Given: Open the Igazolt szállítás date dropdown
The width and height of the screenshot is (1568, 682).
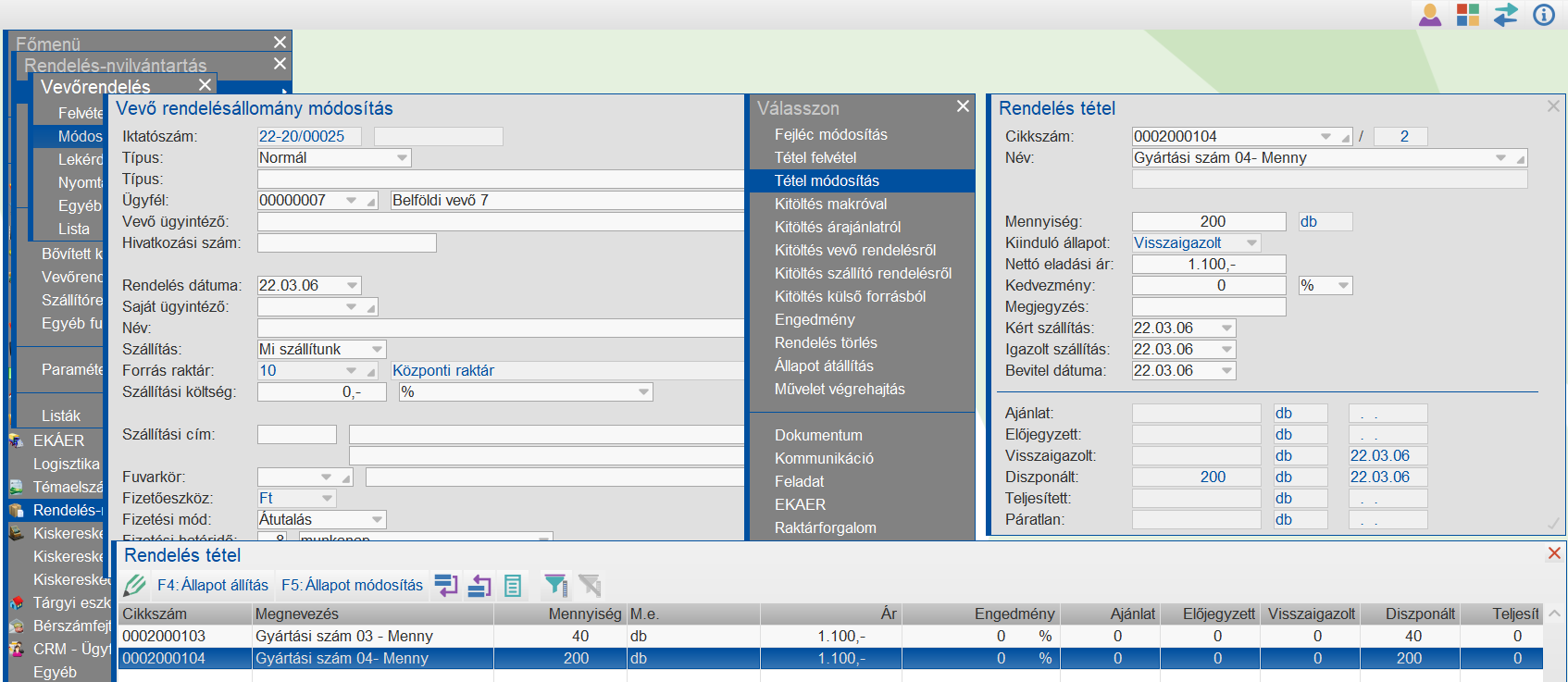Looking at the screenshot, I should (1226, 350).
